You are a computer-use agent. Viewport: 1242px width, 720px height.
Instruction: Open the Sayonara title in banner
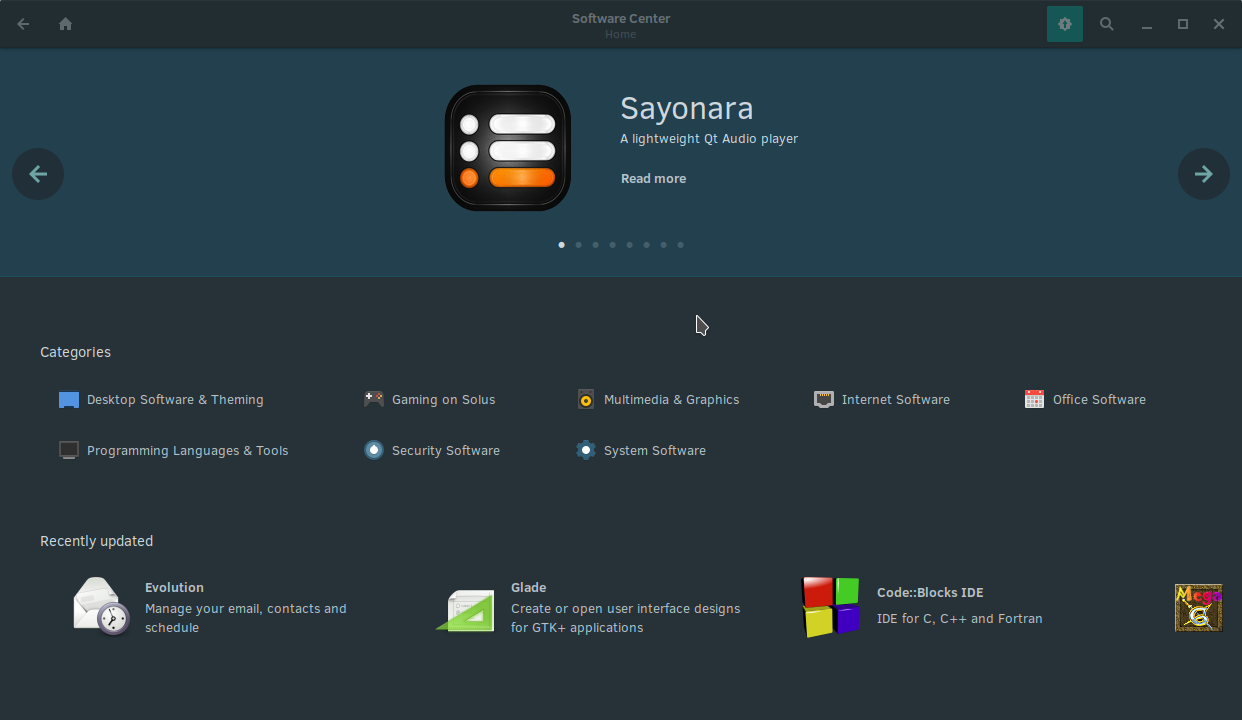687,108
